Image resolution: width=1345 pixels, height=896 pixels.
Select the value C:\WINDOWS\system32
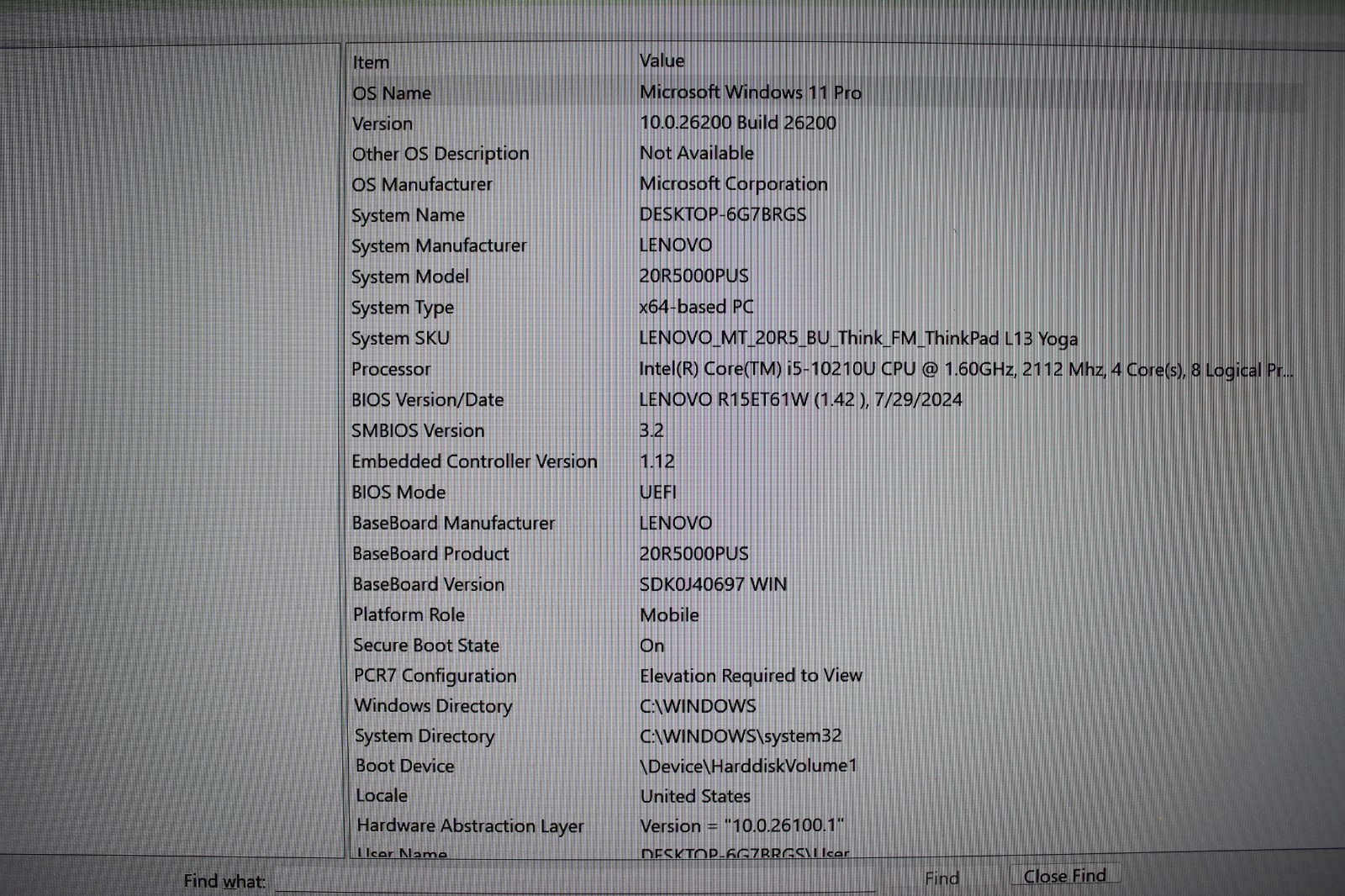pyautogui.click(x=741, y=736)
